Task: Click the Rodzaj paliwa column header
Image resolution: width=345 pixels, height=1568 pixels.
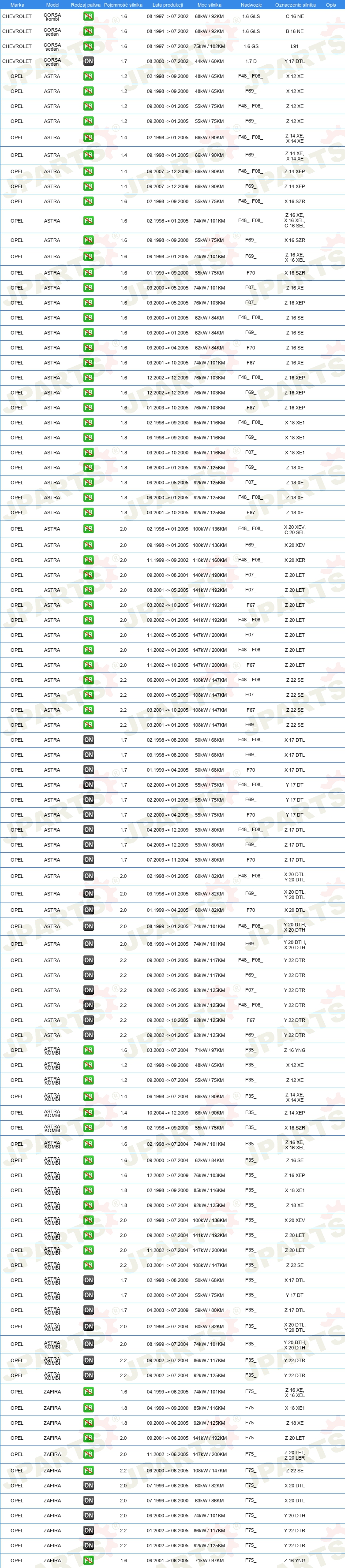Action: (x=85, y=5)
